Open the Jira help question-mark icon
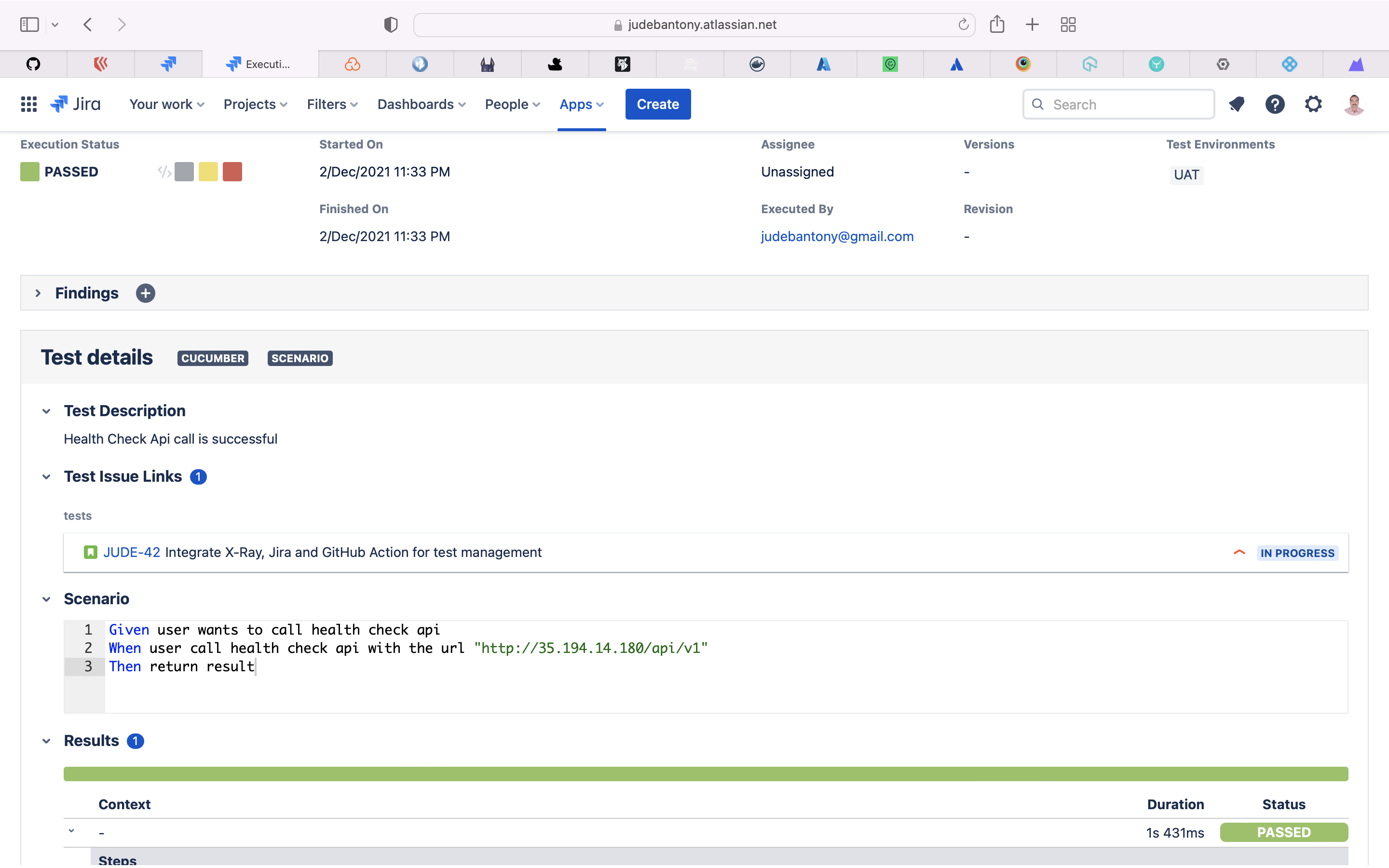This screenshot has width=1389, height=868. tap(1275, 104)
